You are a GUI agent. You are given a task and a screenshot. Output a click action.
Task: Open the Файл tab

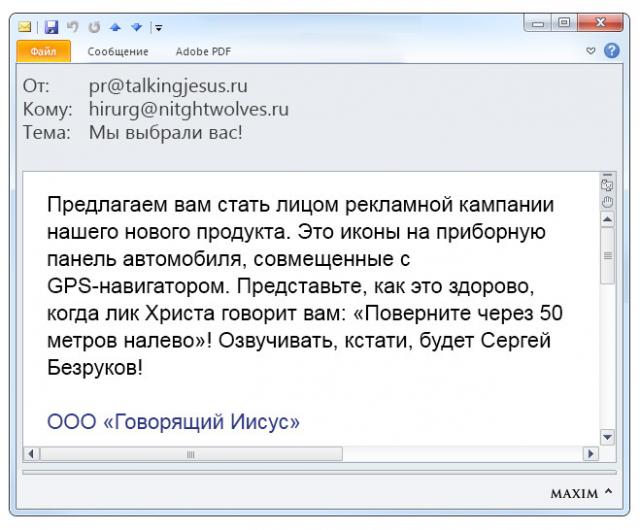pos(43,51)
